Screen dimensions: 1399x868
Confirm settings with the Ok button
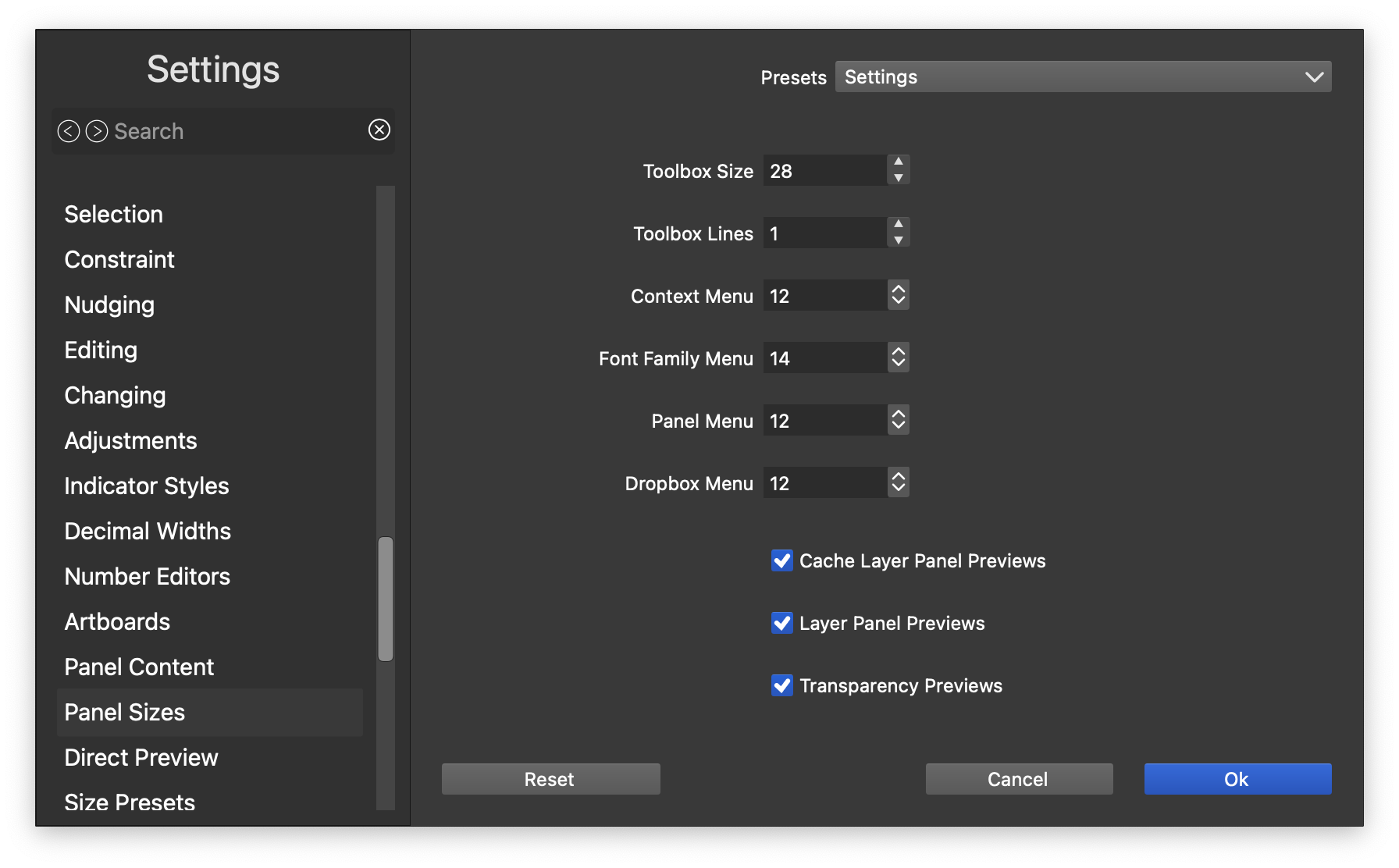coord(1237,779)
